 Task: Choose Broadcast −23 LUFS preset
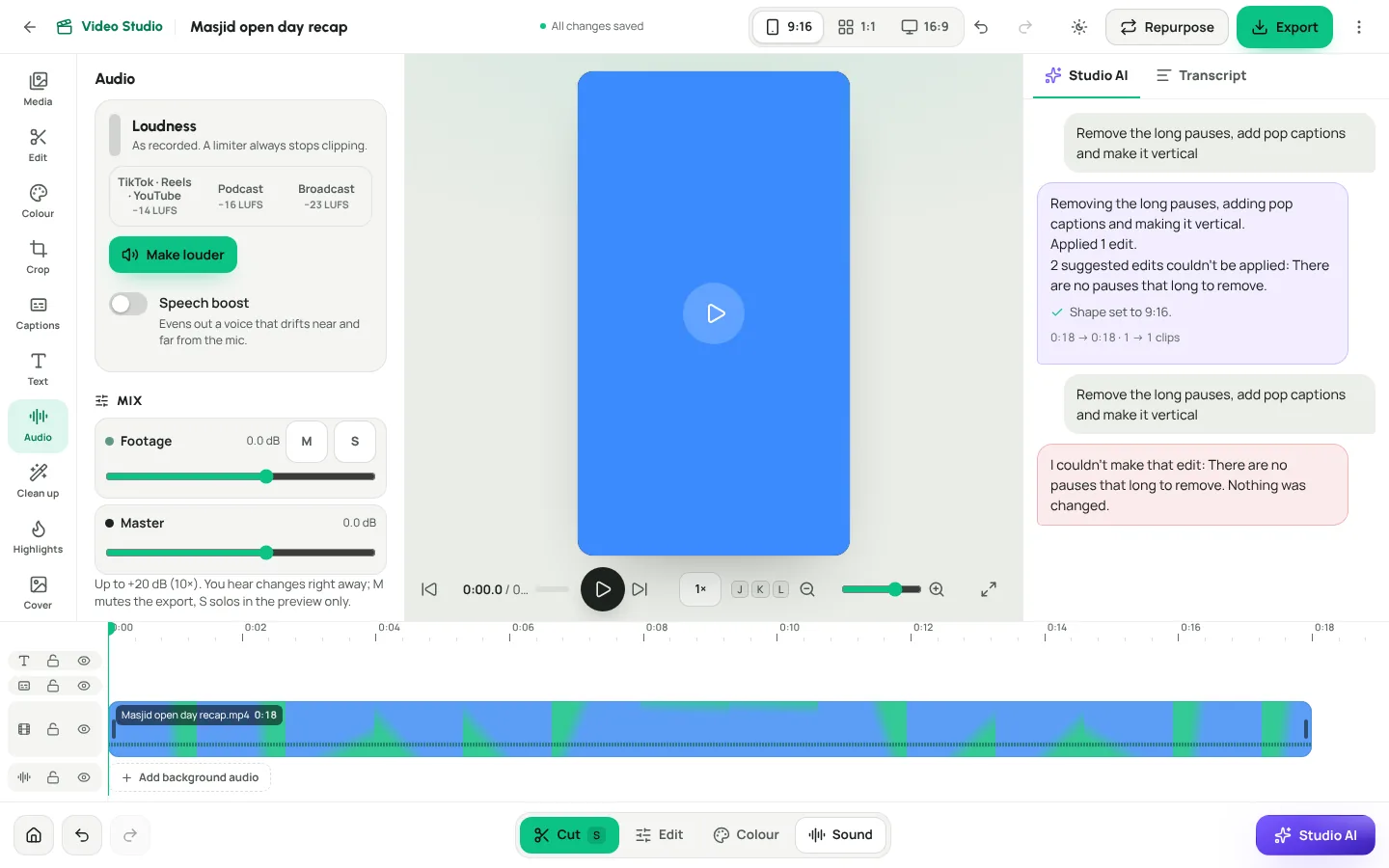326,197
